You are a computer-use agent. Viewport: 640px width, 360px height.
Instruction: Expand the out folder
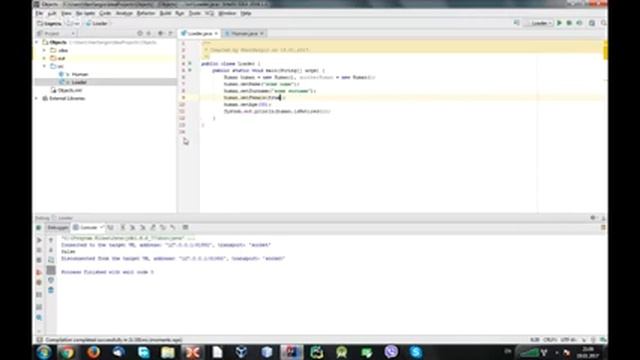point(44,58)
